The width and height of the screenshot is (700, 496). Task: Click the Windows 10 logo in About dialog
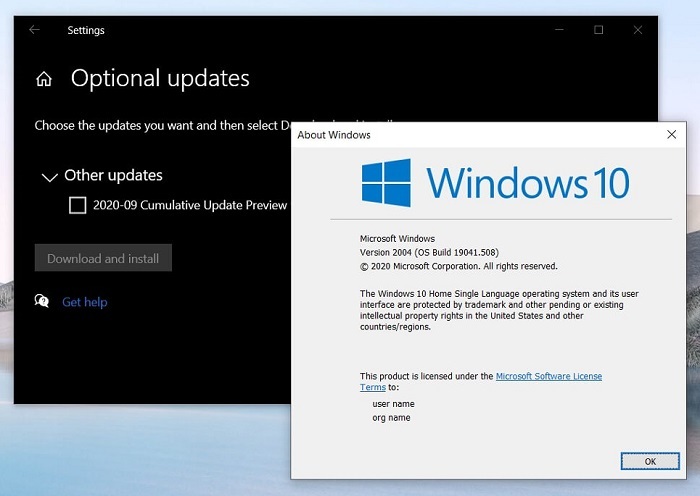point(496,183)
